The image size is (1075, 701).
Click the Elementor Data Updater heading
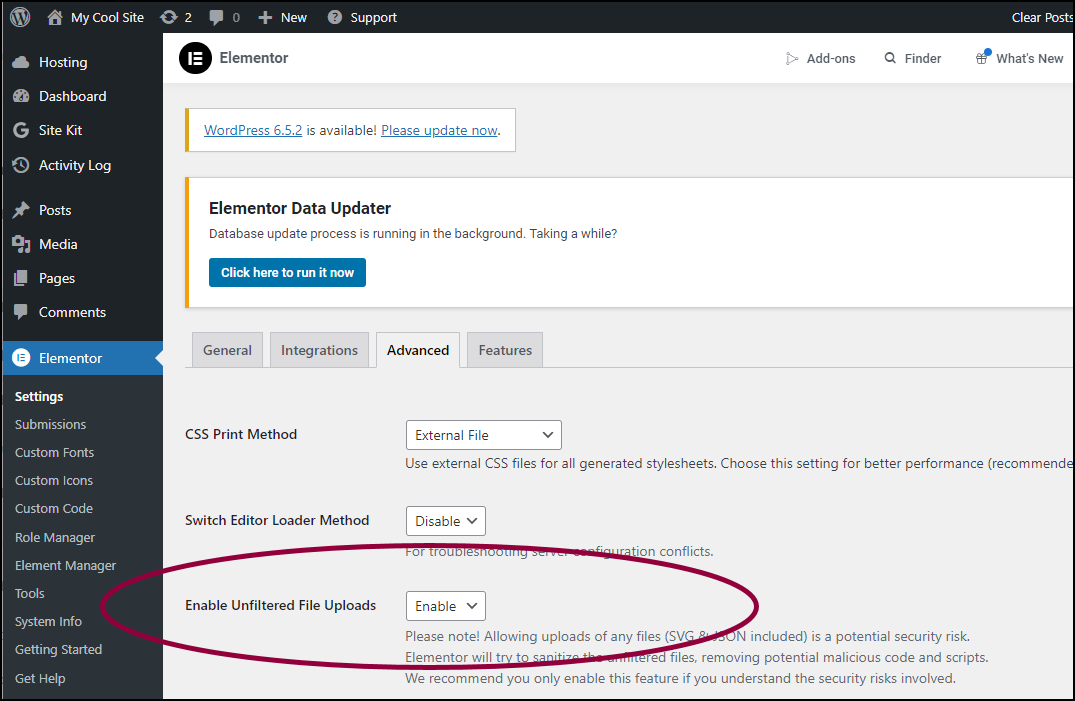point(300,208)
